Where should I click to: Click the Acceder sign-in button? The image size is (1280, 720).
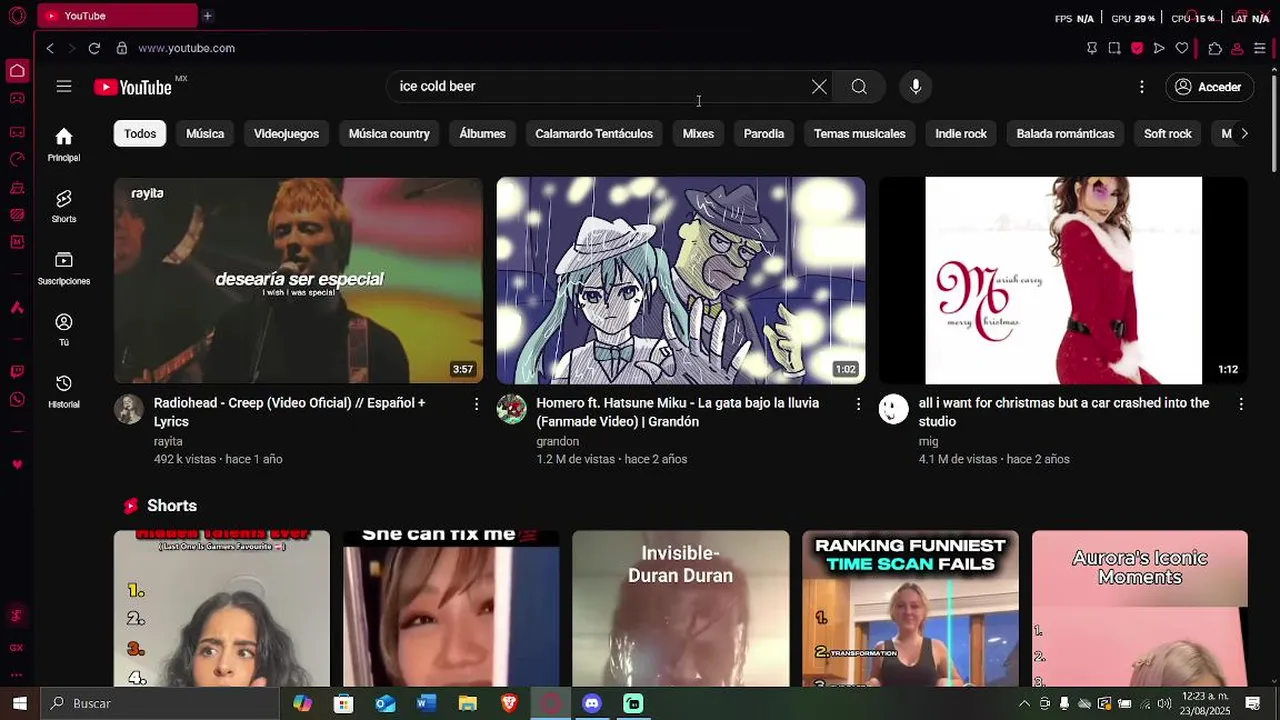1208,87
